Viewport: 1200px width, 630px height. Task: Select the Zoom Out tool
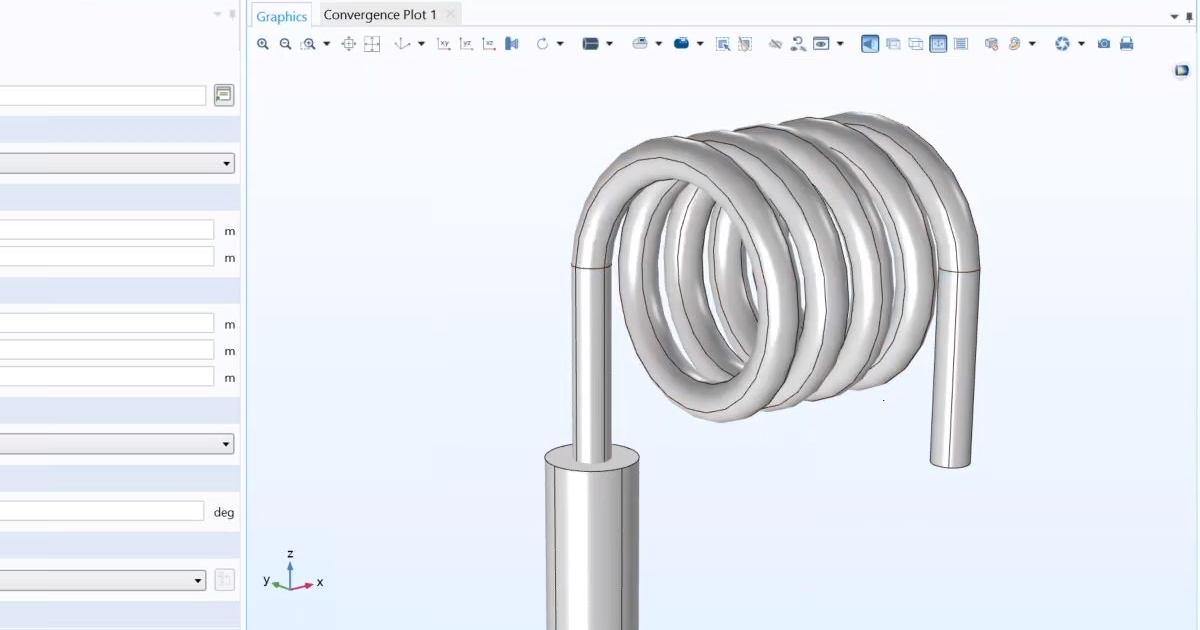[x=285, y=44]
